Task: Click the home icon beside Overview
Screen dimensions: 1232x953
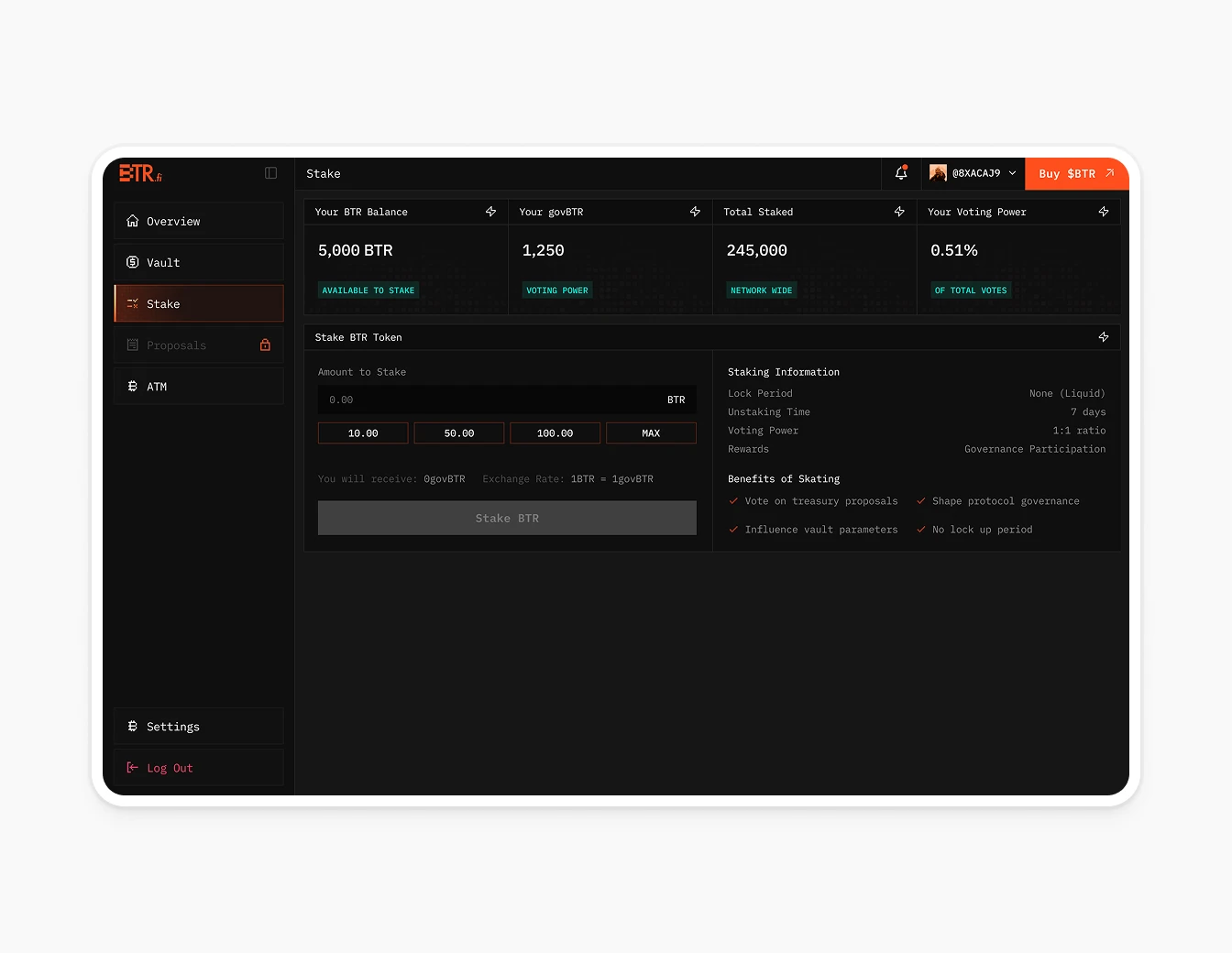Action: pos(133,221)
